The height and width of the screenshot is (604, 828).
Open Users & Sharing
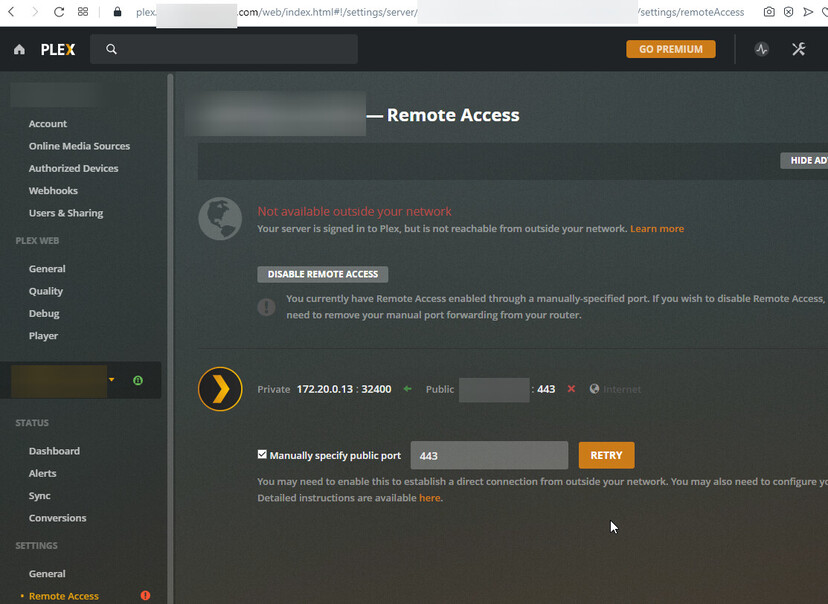pos(66,213)
